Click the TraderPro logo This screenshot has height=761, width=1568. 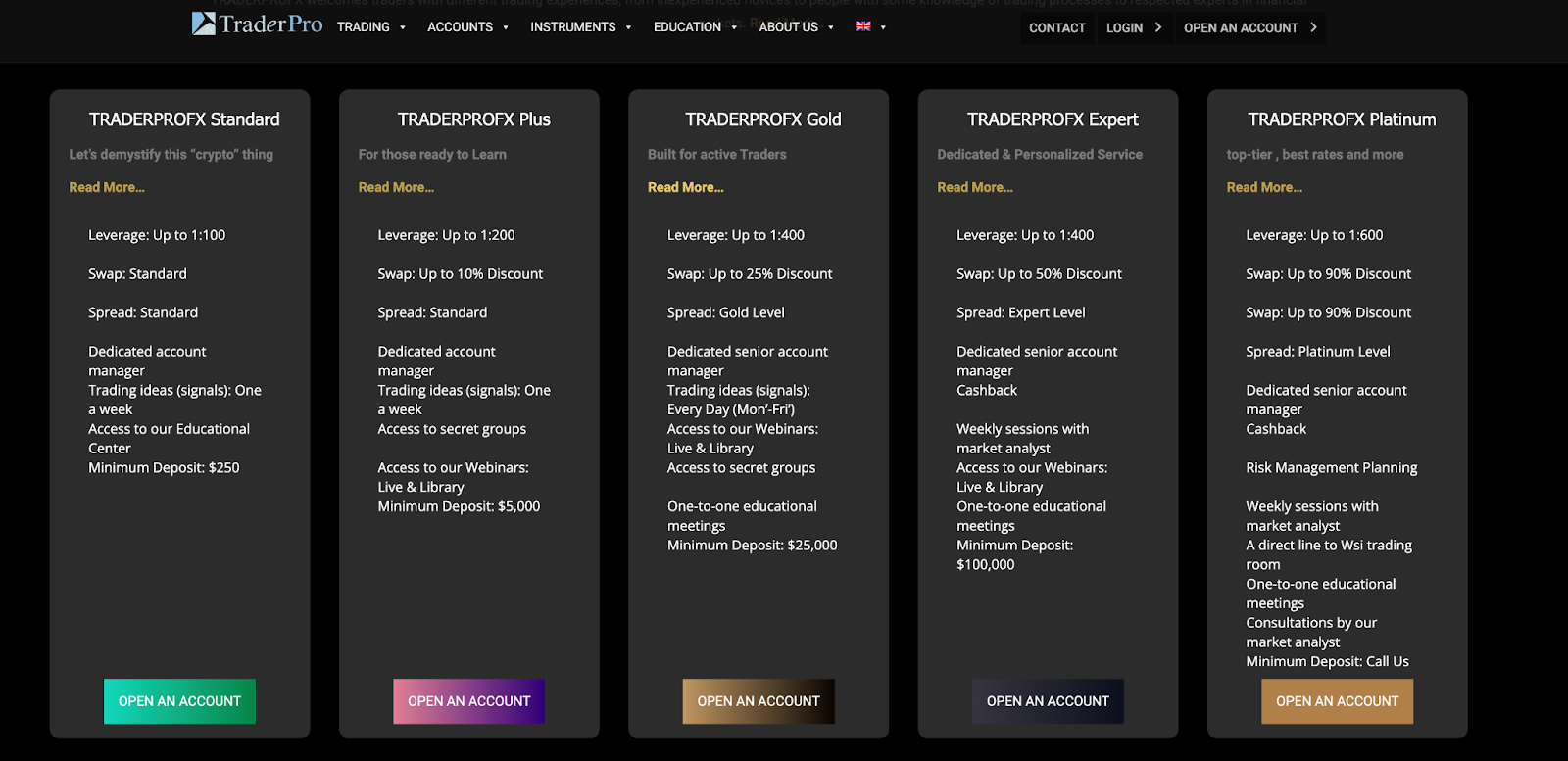(257, 24)
